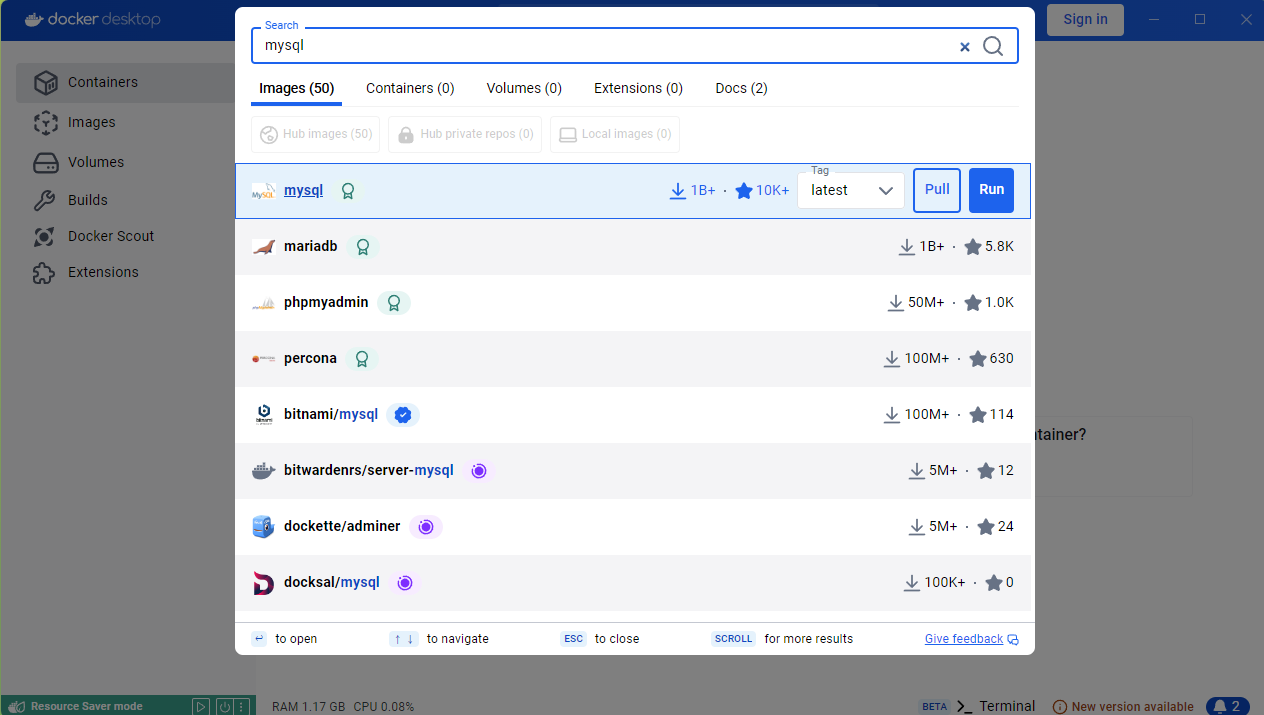Open the mysql image link
This screenshot has height=715, width=1264.
coord(303,190)
